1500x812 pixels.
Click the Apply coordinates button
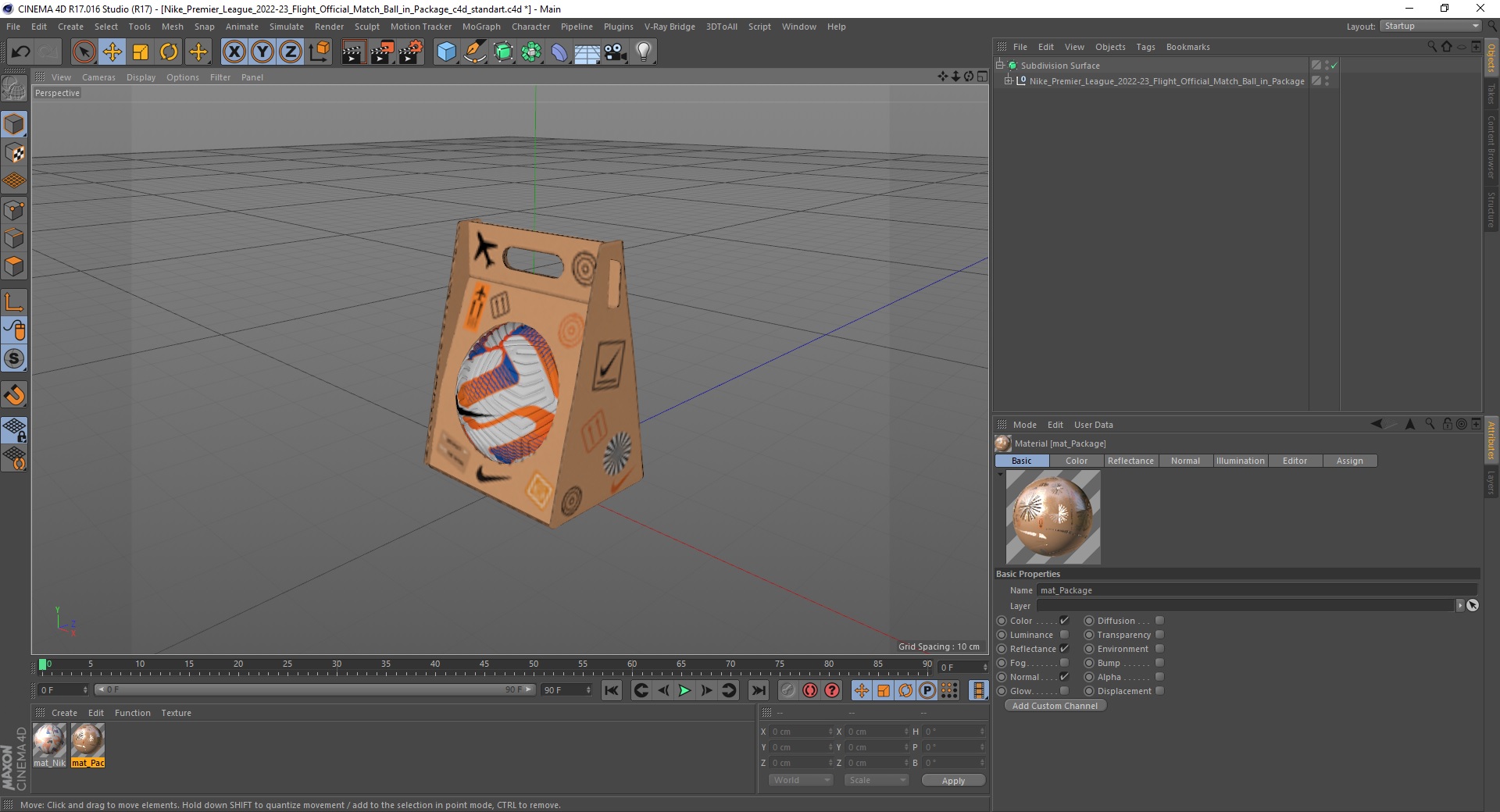click(x=953, y=781)
